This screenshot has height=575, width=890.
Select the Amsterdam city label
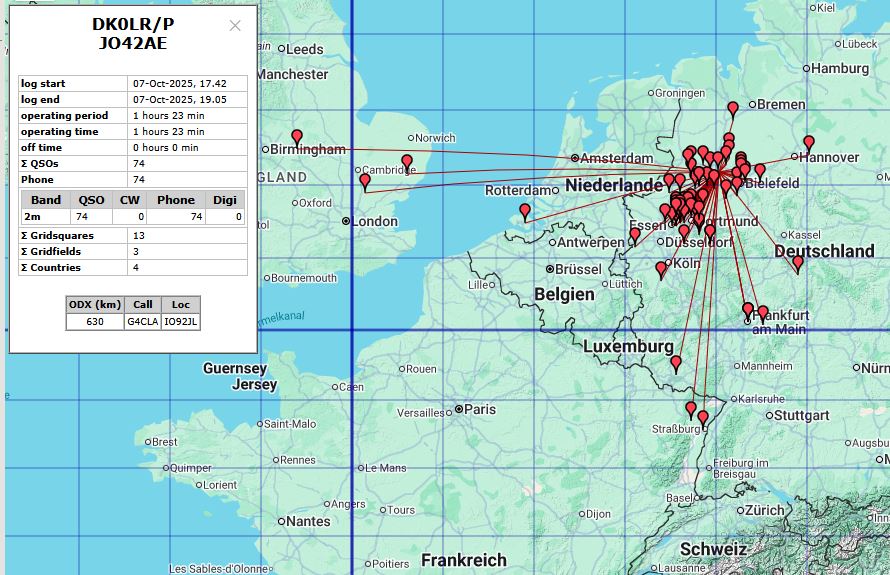[x=620, y=158]
